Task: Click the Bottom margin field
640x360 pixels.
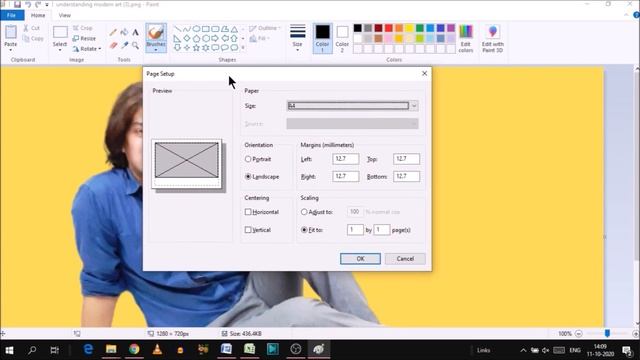Action: 407,176
